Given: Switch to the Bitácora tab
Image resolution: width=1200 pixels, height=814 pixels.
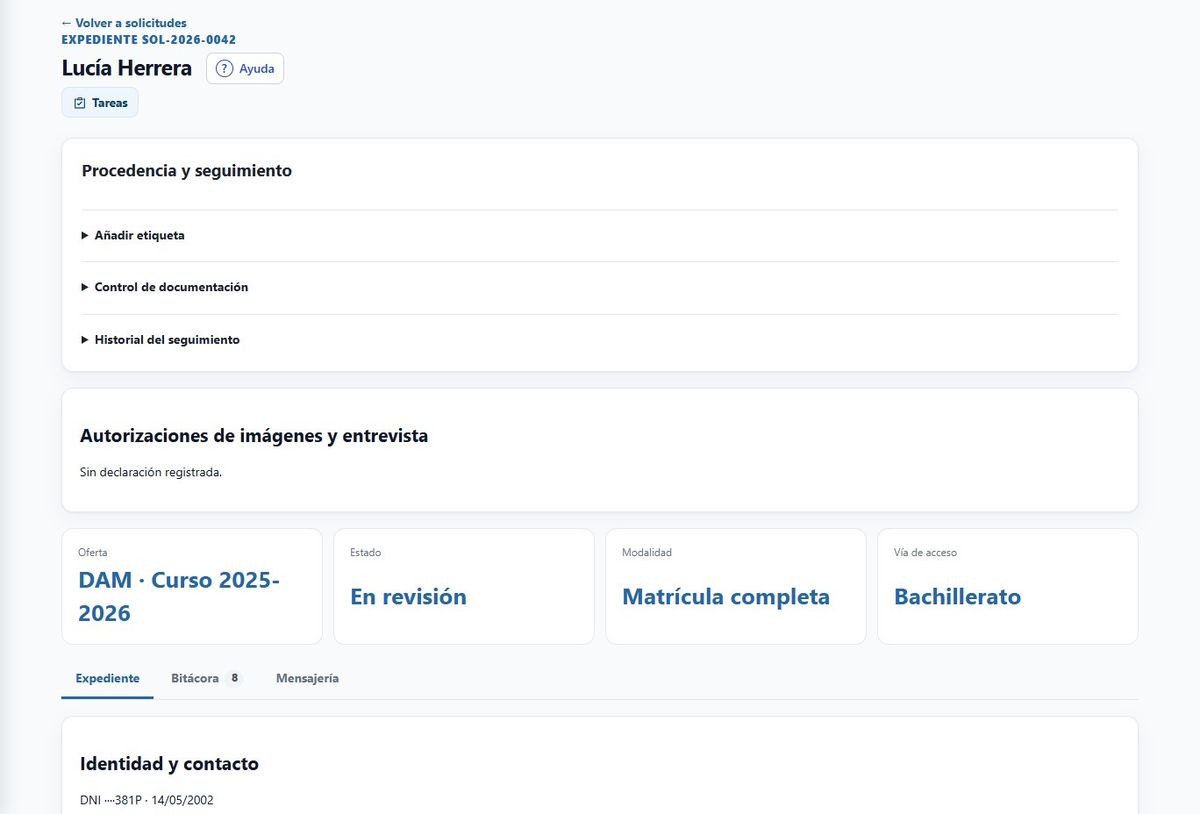Looking at the screenshot, I should tap(206, 678).
